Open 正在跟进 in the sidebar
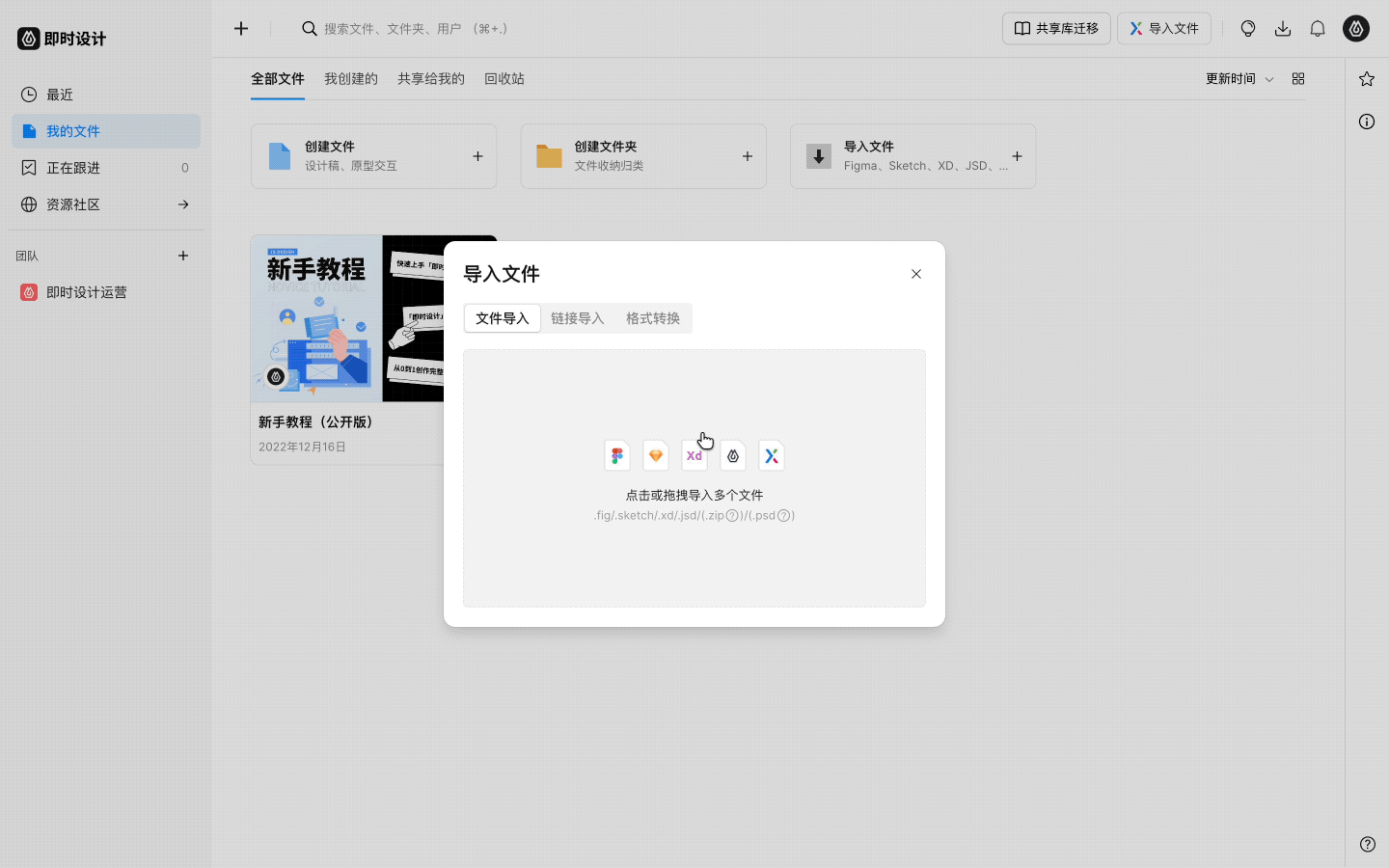The width and height of the screenshot is (1389, 868). 106,168
